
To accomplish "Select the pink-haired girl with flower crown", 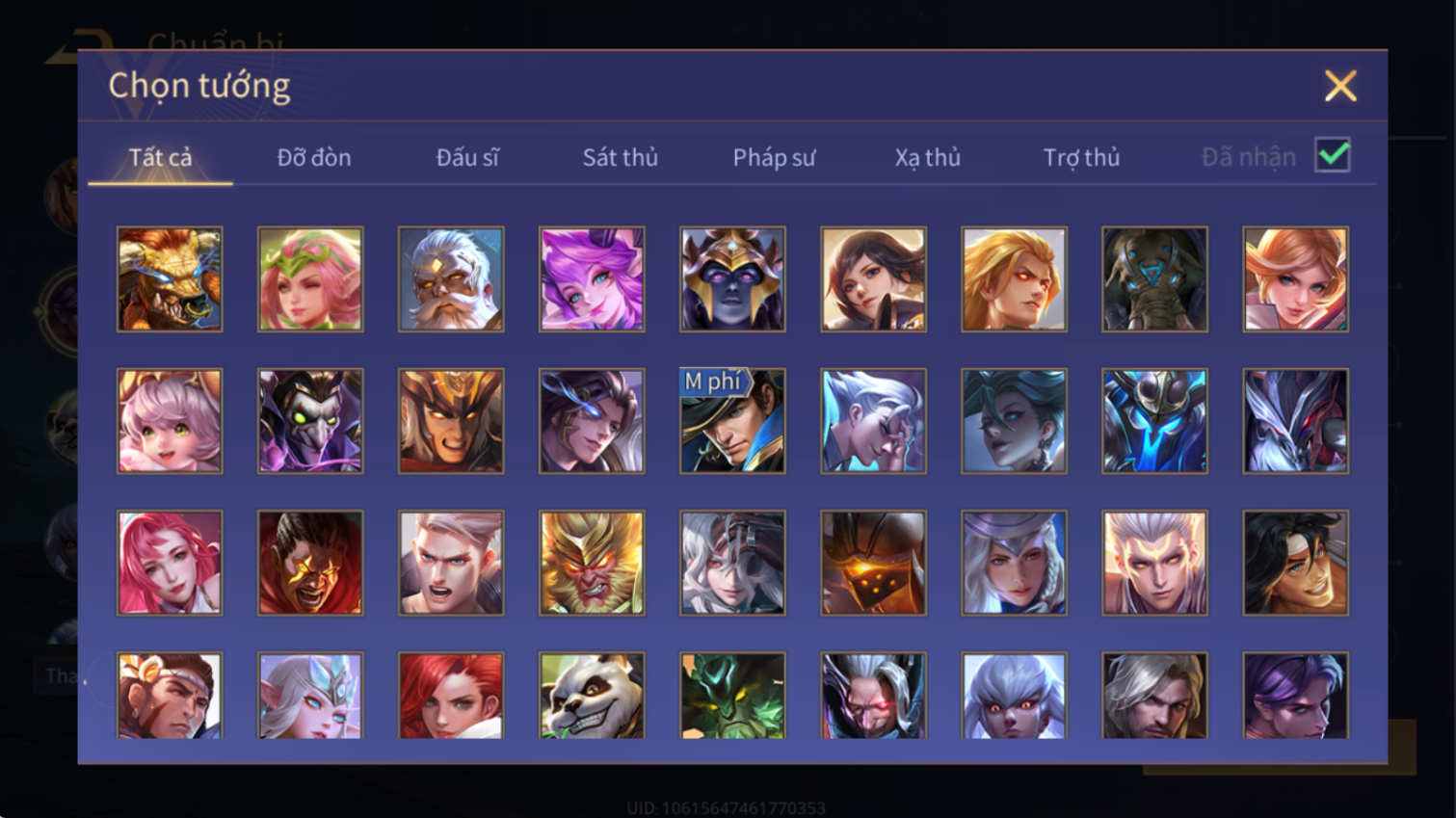I will 310,279.
